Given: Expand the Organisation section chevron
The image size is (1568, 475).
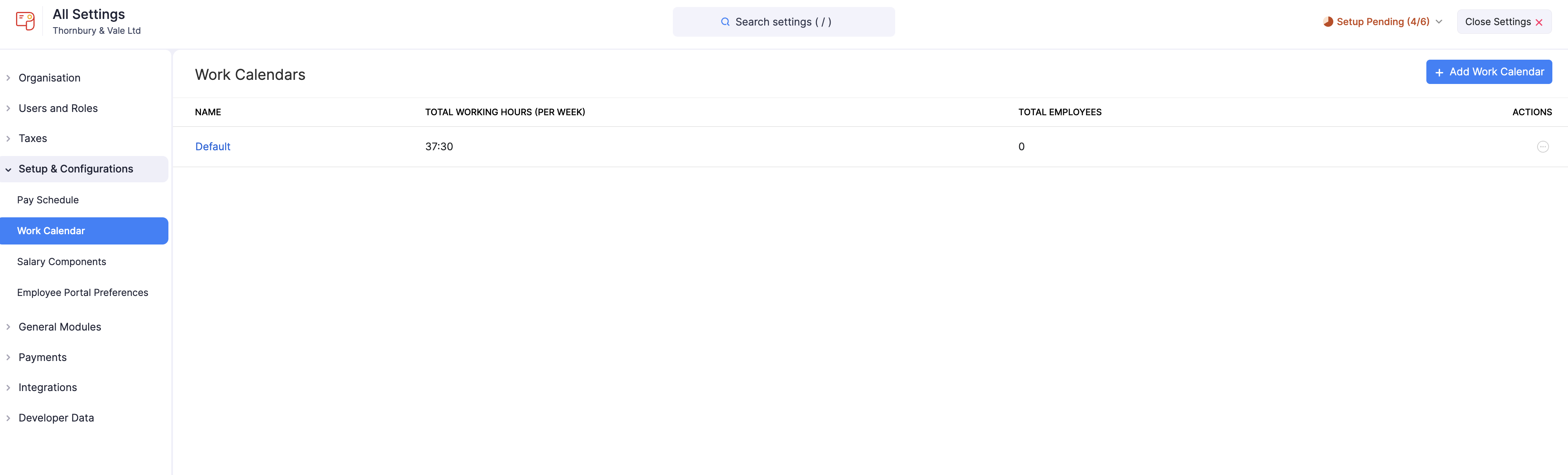Looking at the screenshot, I should click(8, 78).
